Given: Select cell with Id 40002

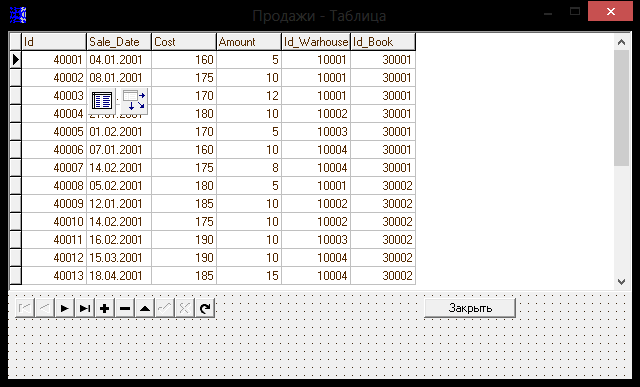Looking at the screenshot, I should click(x=54, y=78).
